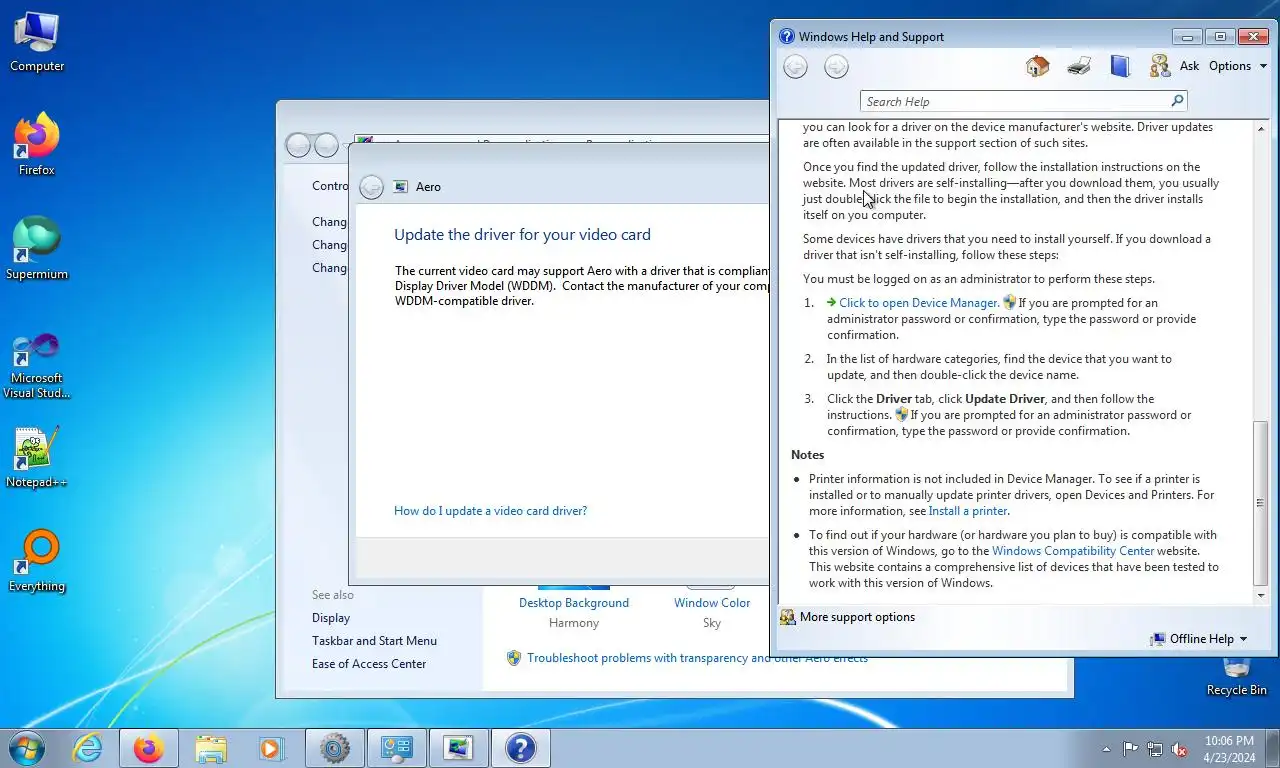The height and width of the screenshot is (768, 1280).
Task: Select the Firefox desktop shortcut
Action: click(37, 146)
